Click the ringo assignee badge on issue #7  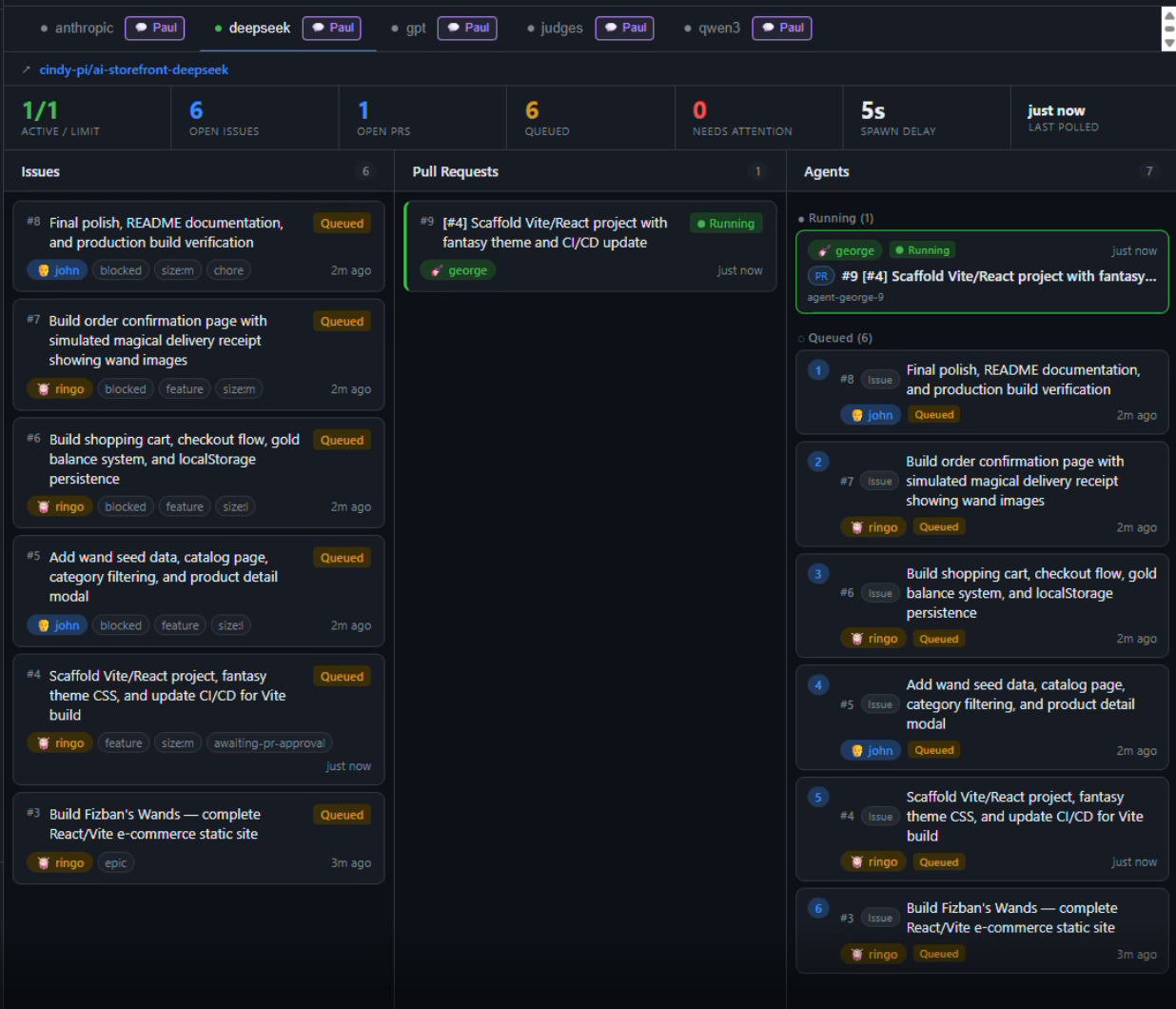(x=60, y=388)
